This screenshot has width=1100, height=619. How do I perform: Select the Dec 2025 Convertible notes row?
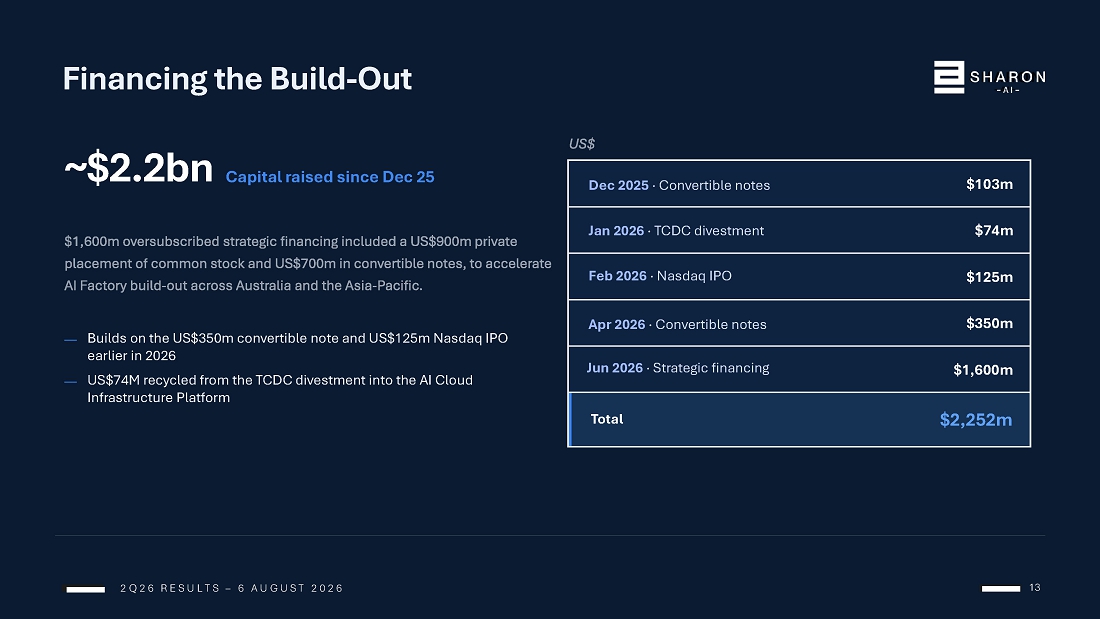[799, 184]
